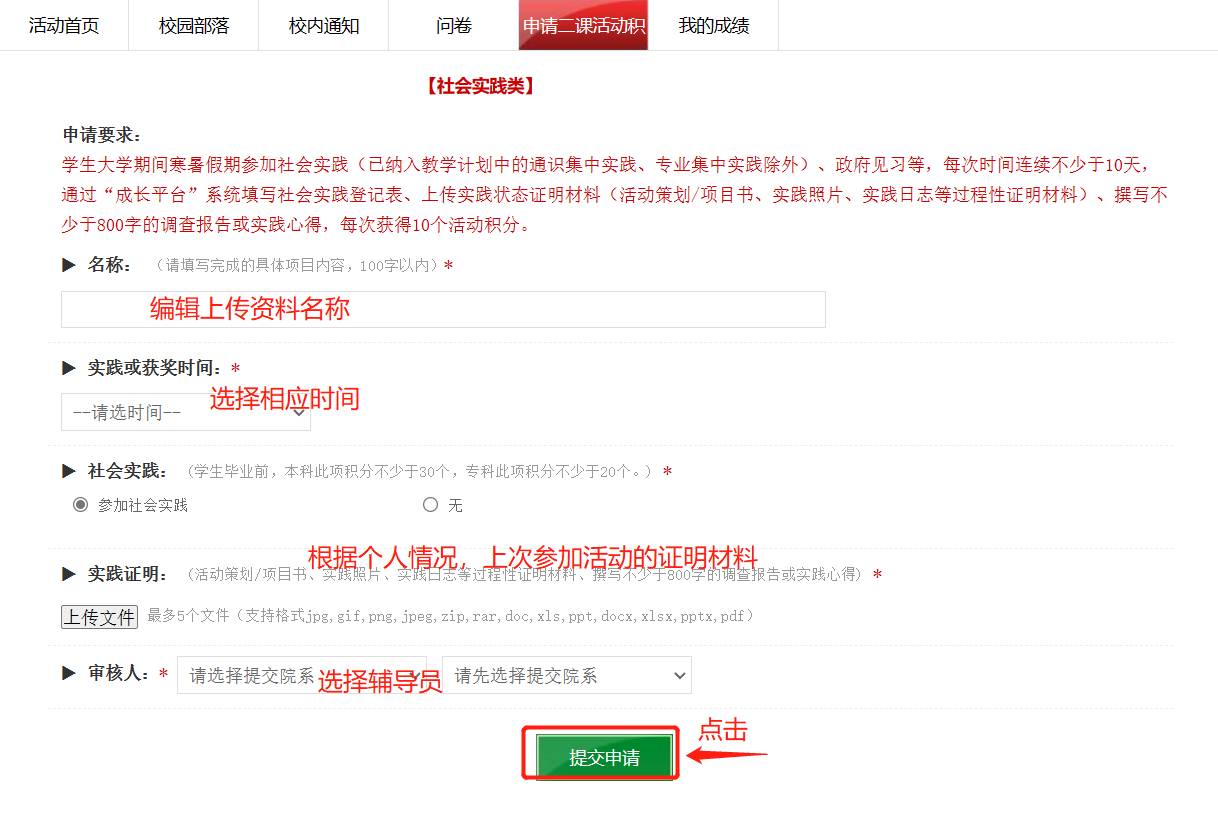Go to 校内通知 tab

(324, 25)
